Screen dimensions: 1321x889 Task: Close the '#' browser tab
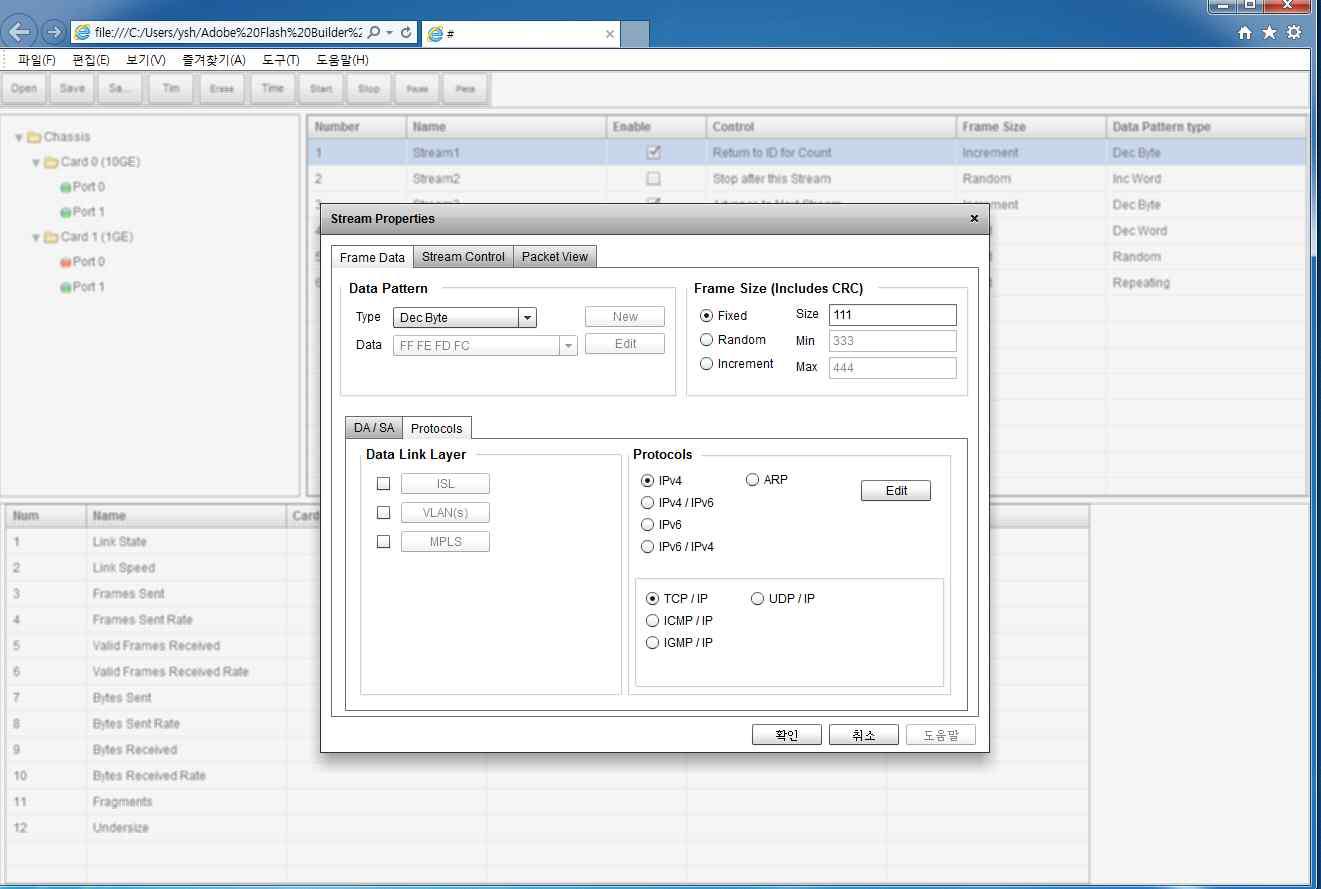[x=610, y=33]
